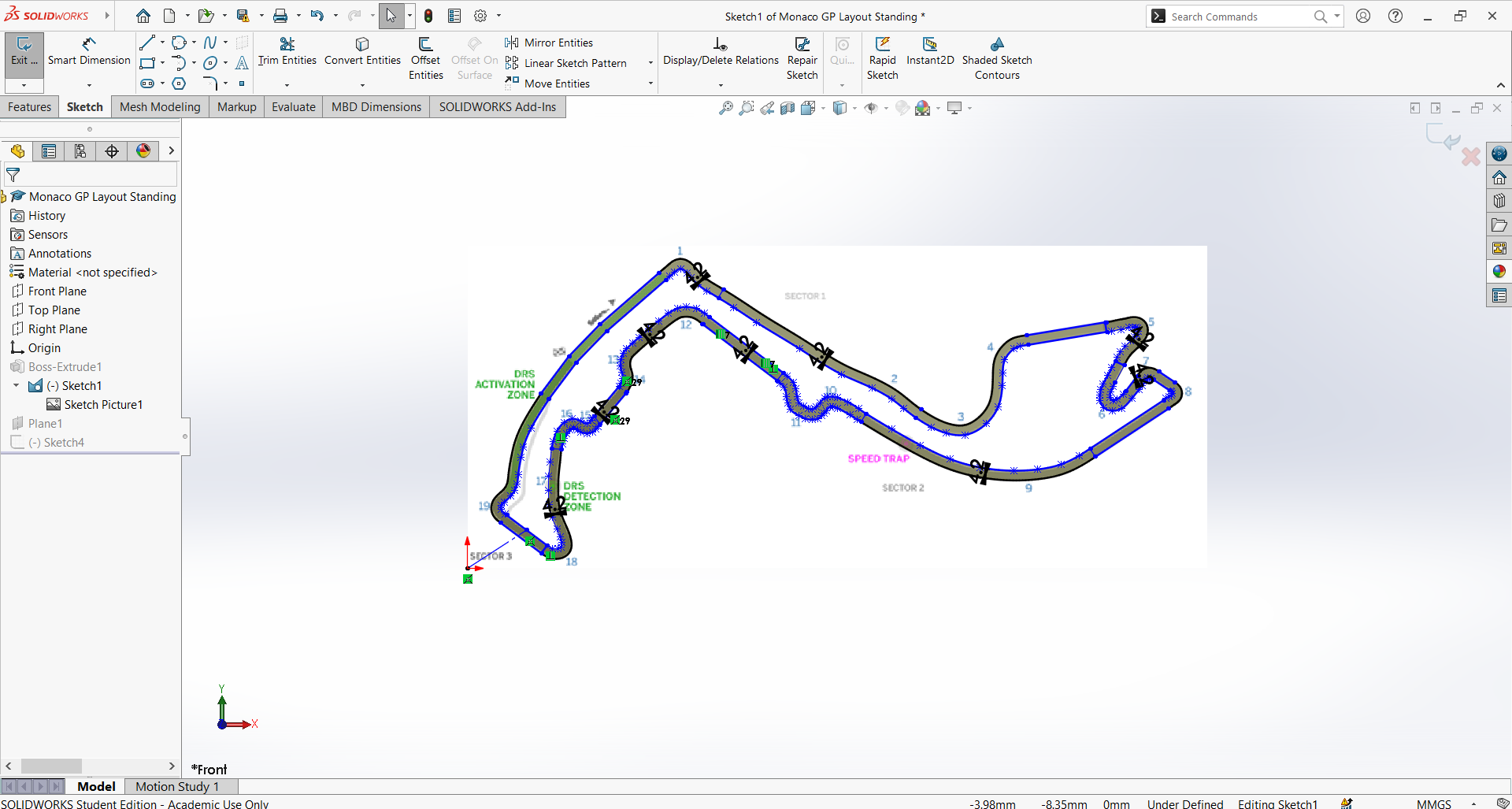Open the Motion Study 1 tab

(177, 786)
